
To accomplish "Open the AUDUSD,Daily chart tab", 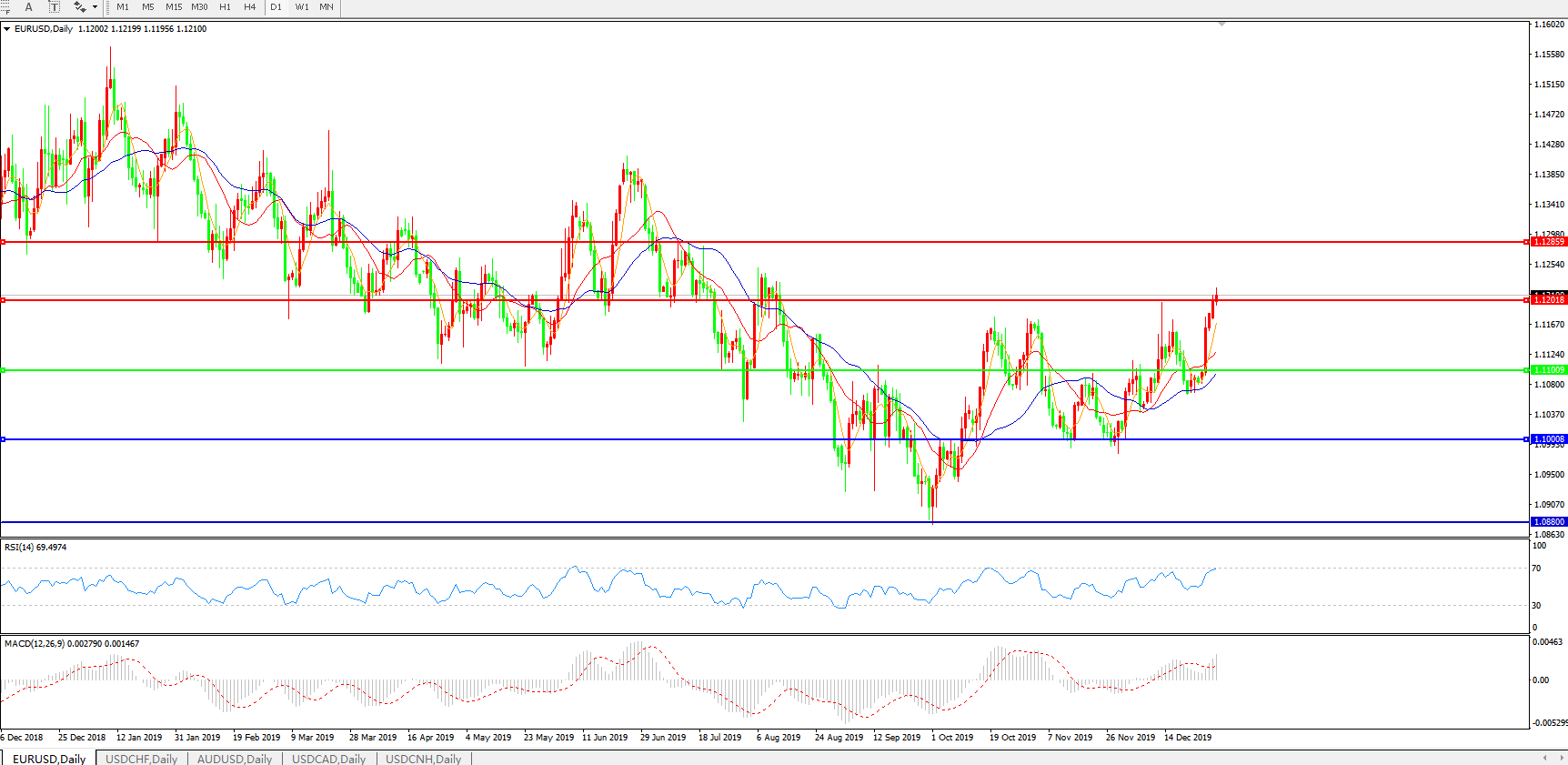I will click(x=235, y=759).
